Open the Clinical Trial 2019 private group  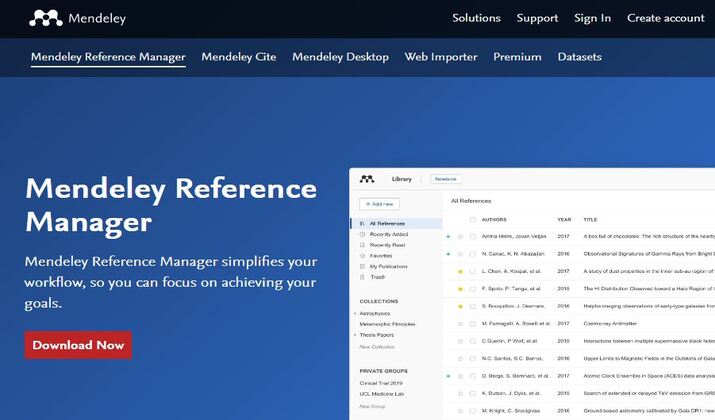click(x=381, y=383)
